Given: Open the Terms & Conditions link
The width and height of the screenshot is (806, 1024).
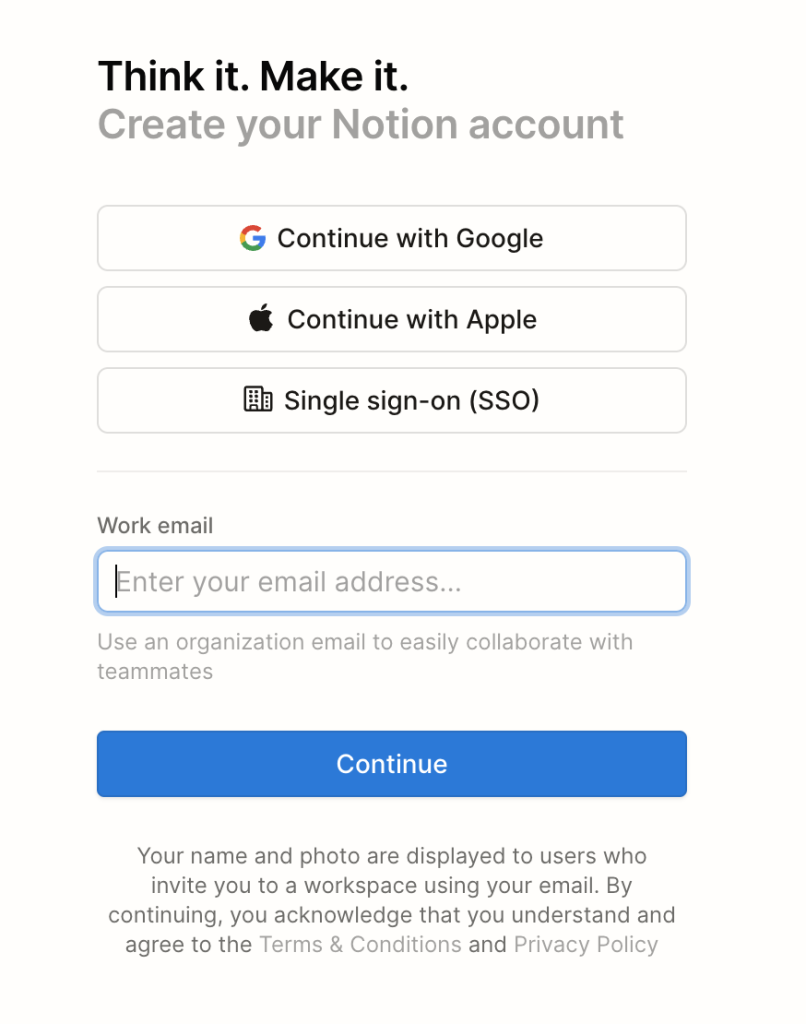Looking at the screenshot, I should [360, 944].
